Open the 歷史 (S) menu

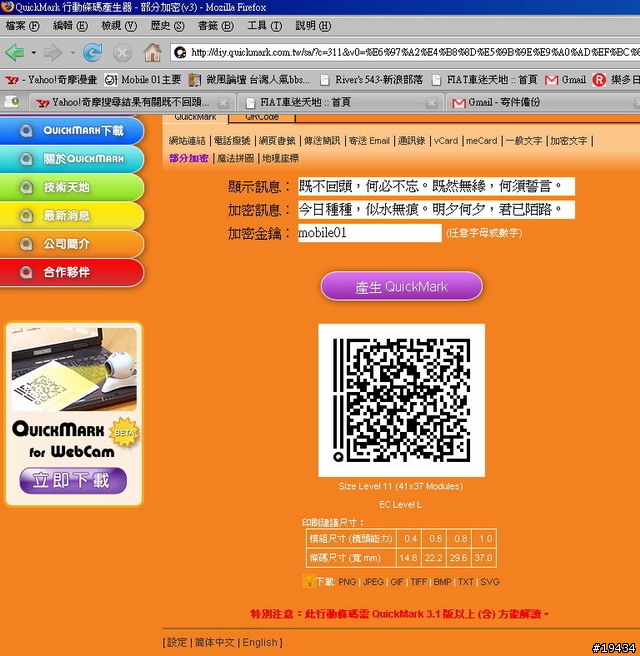point(167,26)
